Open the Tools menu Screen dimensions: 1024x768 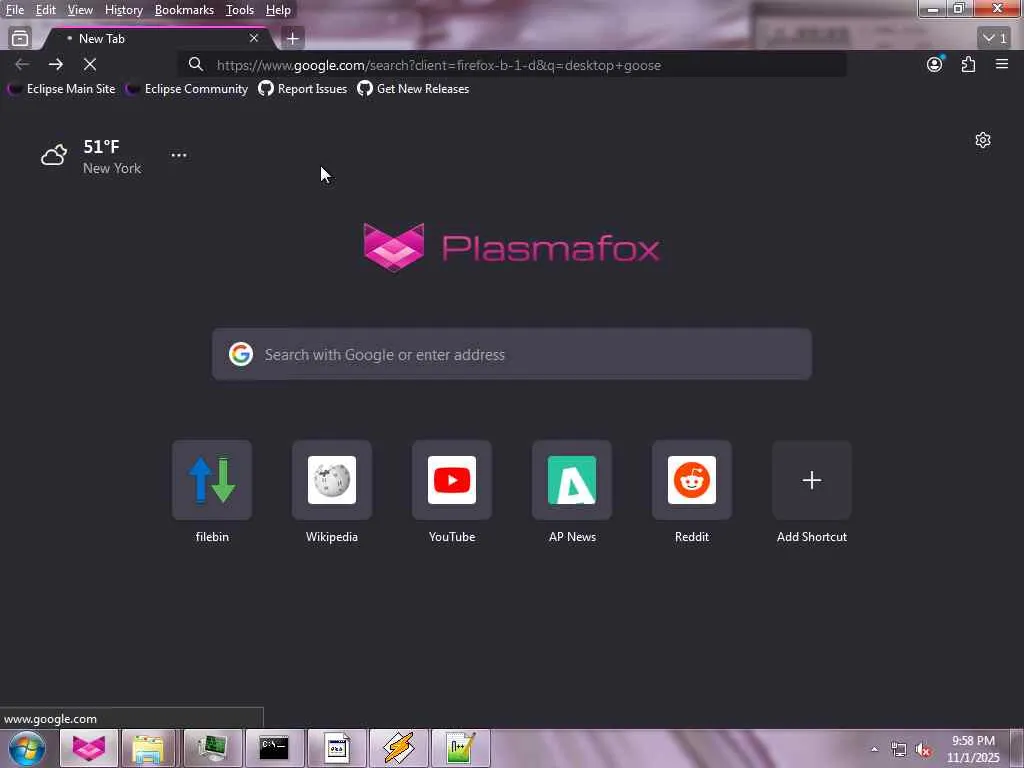point(240,10)
